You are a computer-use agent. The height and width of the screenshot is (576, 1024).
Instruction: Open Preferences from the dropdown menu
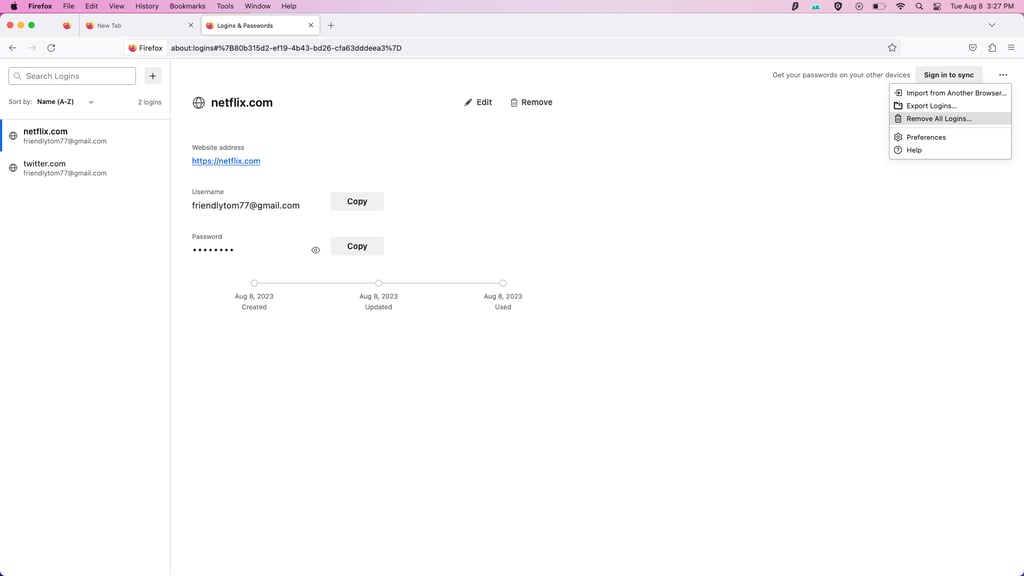[x=950, y=137]
